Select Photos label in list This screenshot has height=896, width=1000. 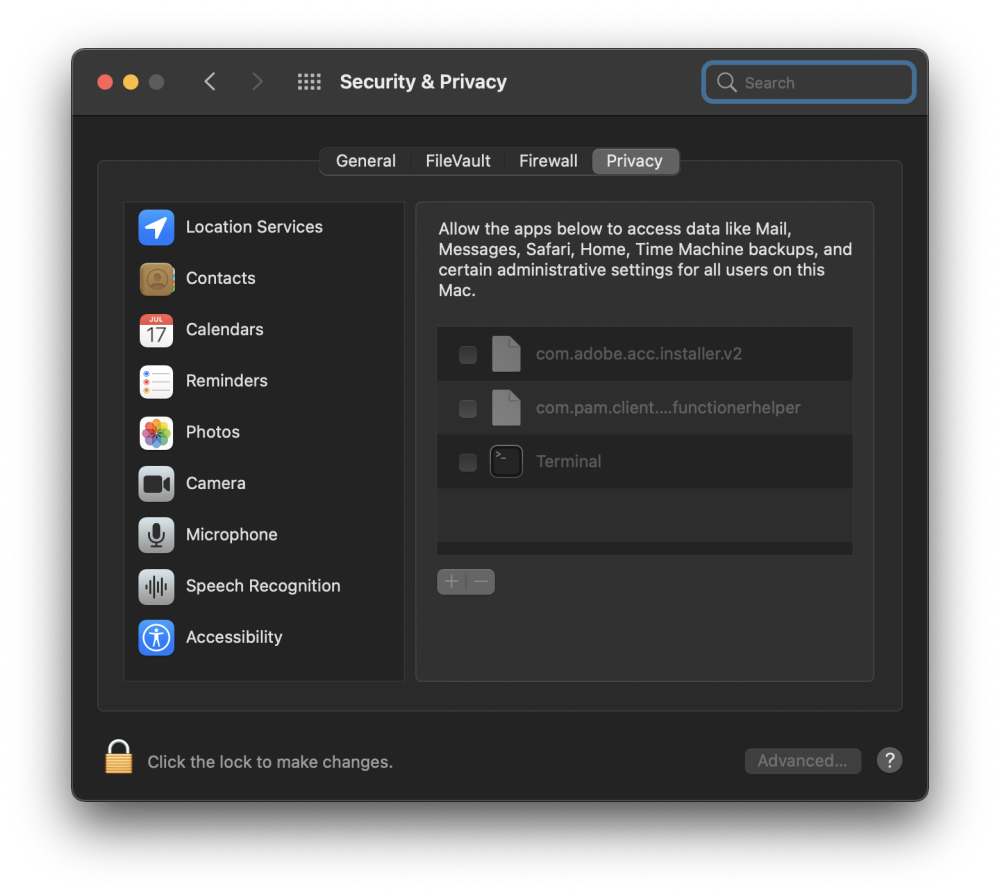212,432
